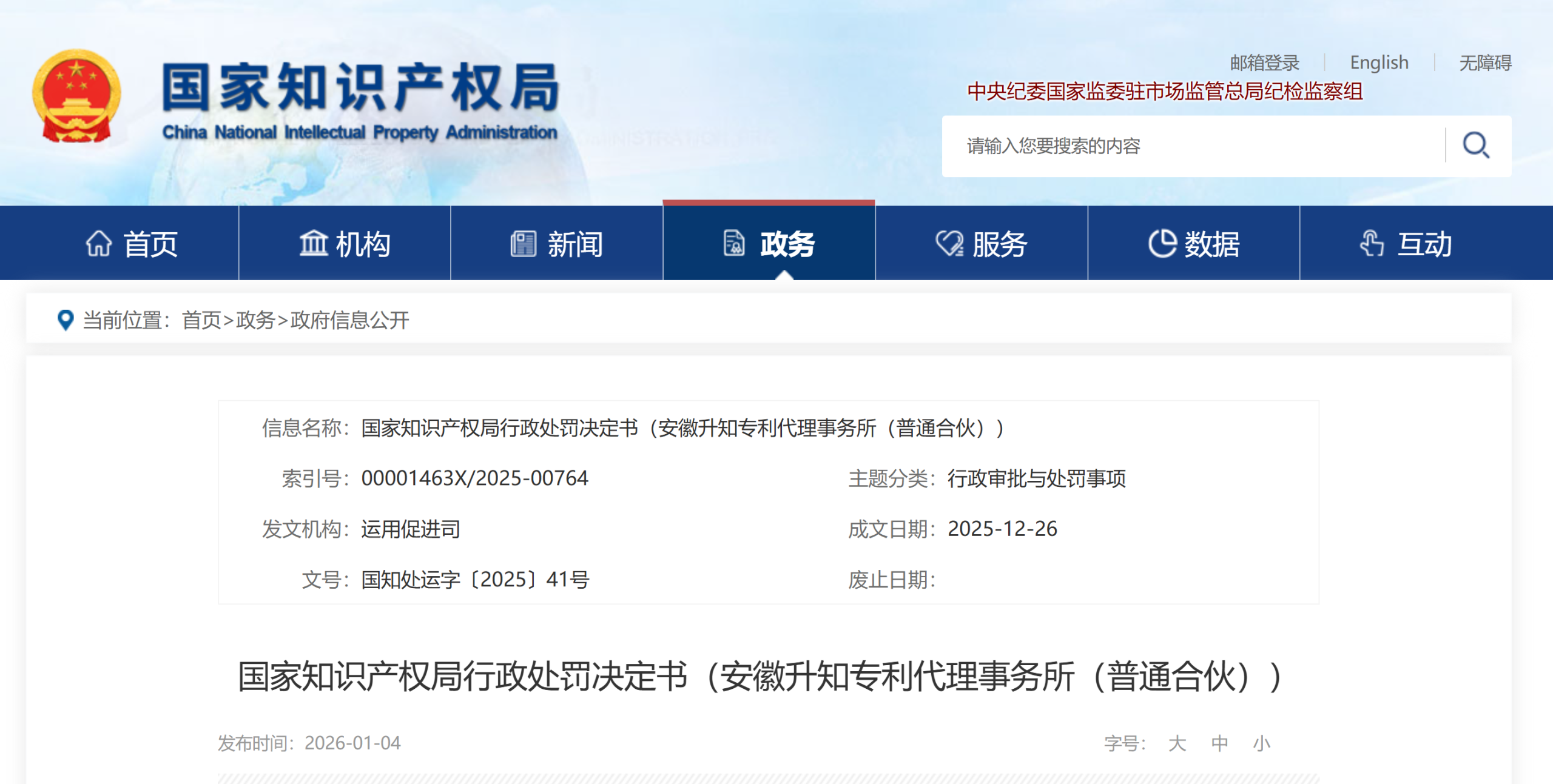1553x784 pixels.
Task: Click 政务 in the breadcrumb
Action: pos(255,320)
